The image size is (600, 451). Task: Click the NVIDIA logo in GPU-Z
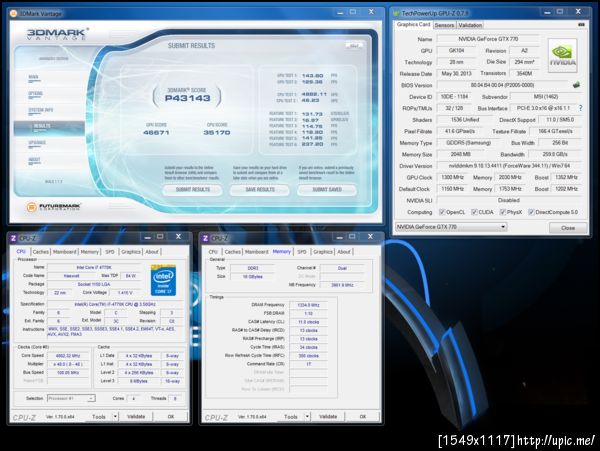coord(562,55)
